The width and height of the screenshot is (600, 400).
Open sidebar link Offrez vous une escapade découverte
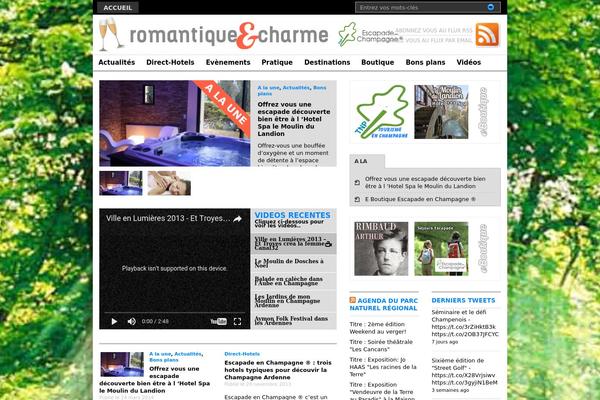coord(425,183)
